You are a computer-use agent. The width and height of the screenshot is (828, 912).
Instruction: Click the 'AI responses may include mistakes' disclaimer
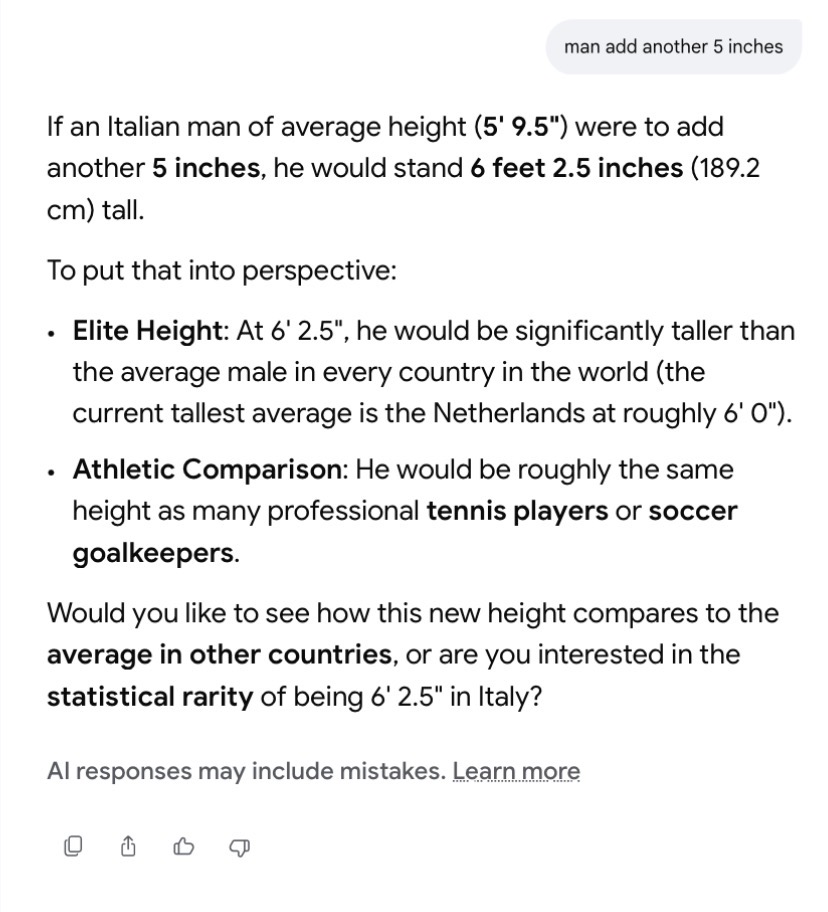click(x=247, y=771)
